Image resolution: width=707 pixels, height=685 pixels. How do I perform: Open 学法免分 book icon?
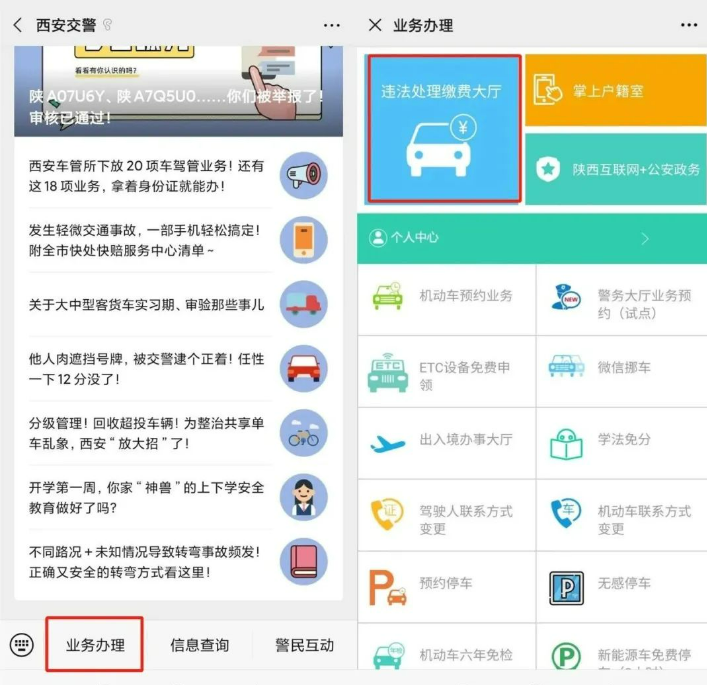click(566, 444)
